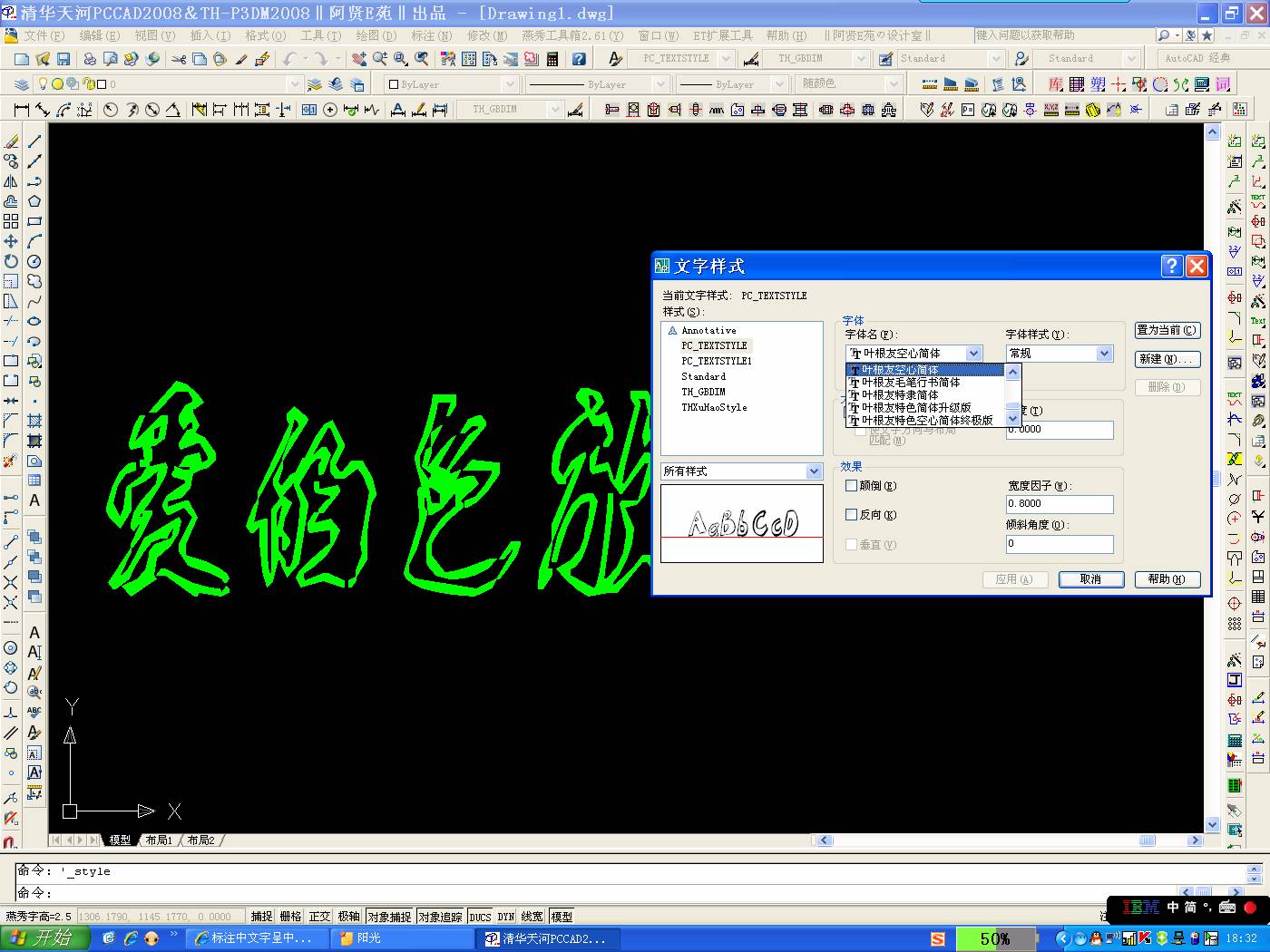
Task: Click the Center Mark dimension icon
Action: click(x=330, y=110)
